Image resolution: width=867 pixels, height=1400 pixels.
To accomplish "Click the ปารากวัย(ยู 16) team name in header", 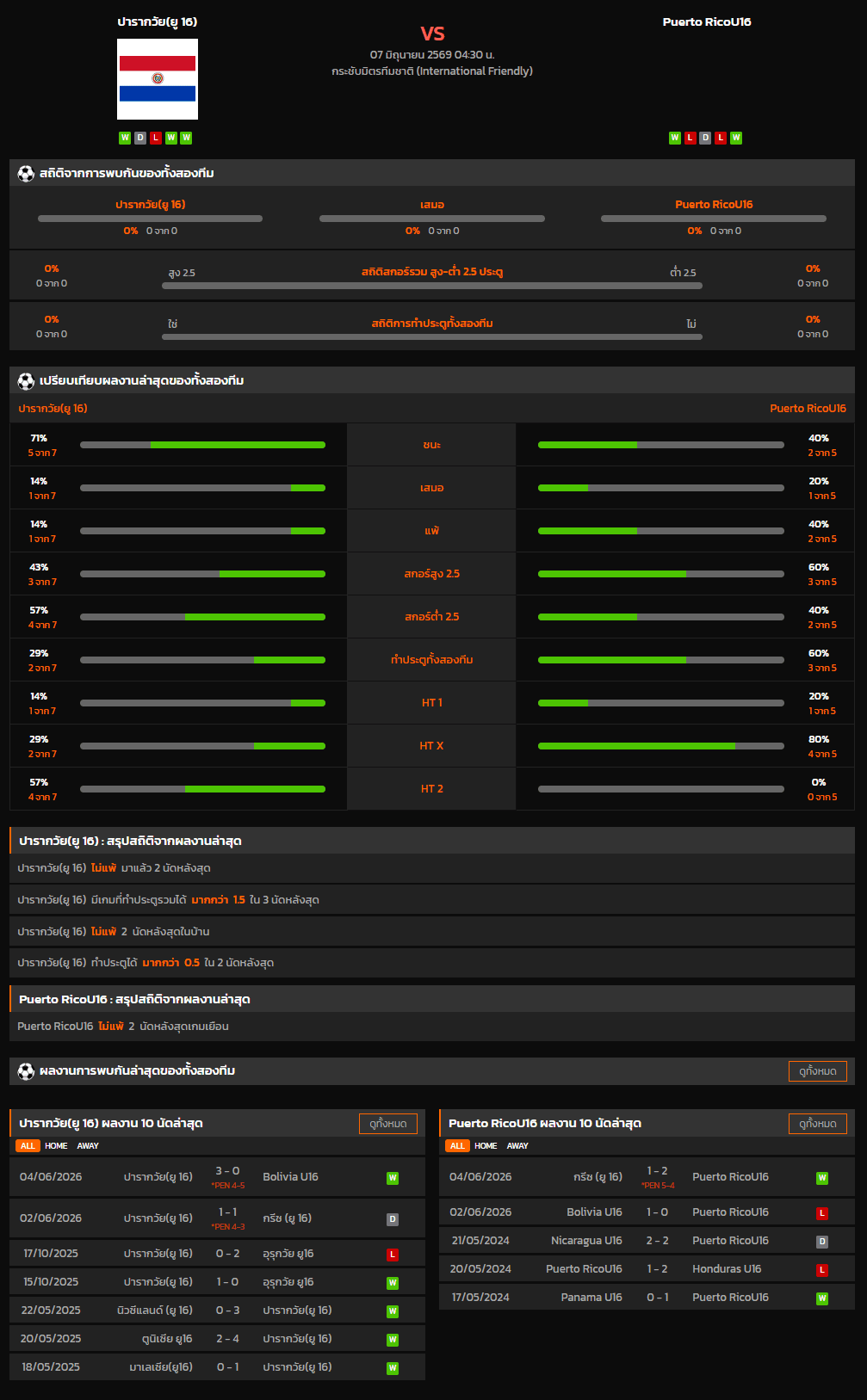I will (158, 22).
